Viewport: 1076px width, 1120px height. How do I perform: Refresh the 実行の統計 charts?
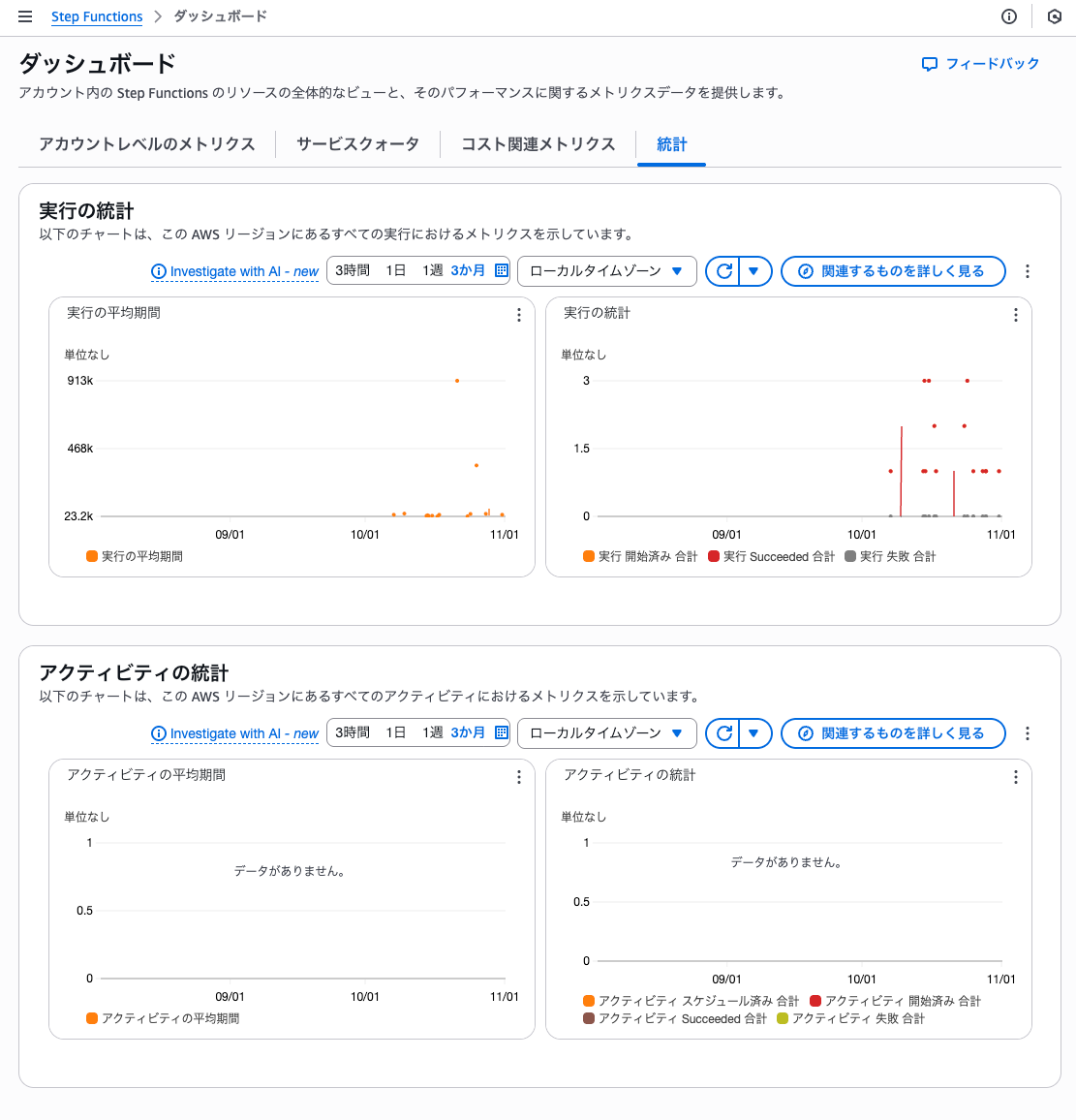coord(722,271)
